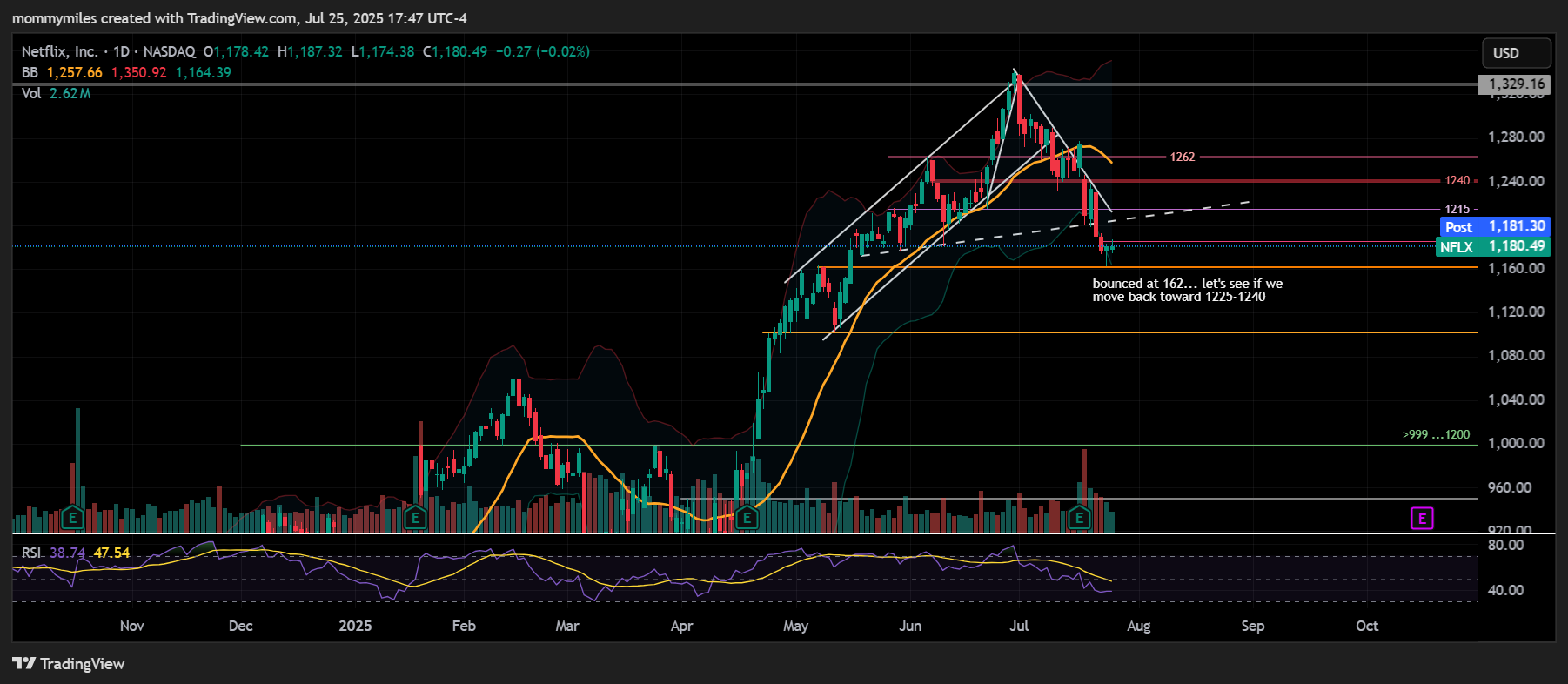Click the 2025 label on time axis
This screenshot has height=684, width=1568.
(355, 626)
